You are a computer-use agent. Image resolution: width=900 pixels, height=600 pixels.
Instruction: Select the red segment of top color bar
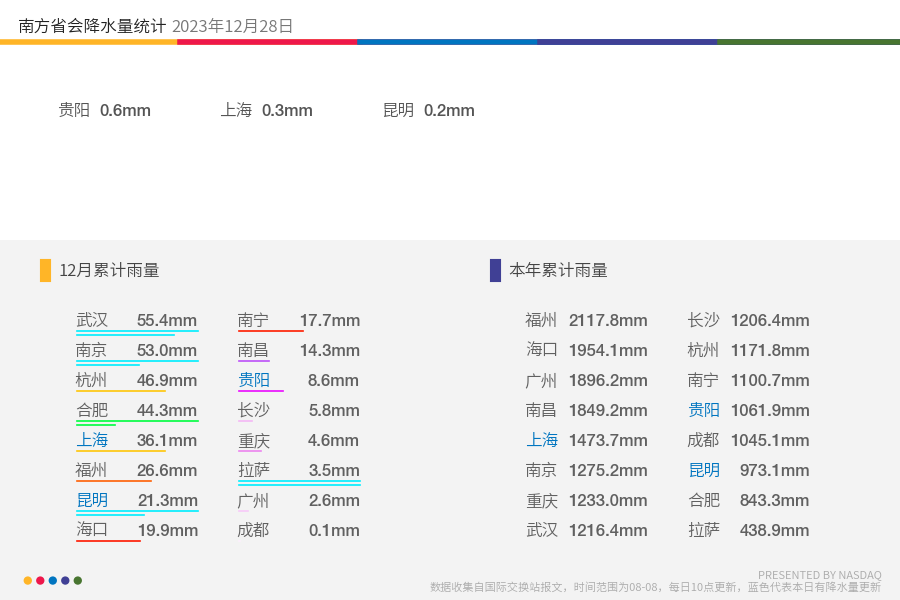click(x=267, y=42)
